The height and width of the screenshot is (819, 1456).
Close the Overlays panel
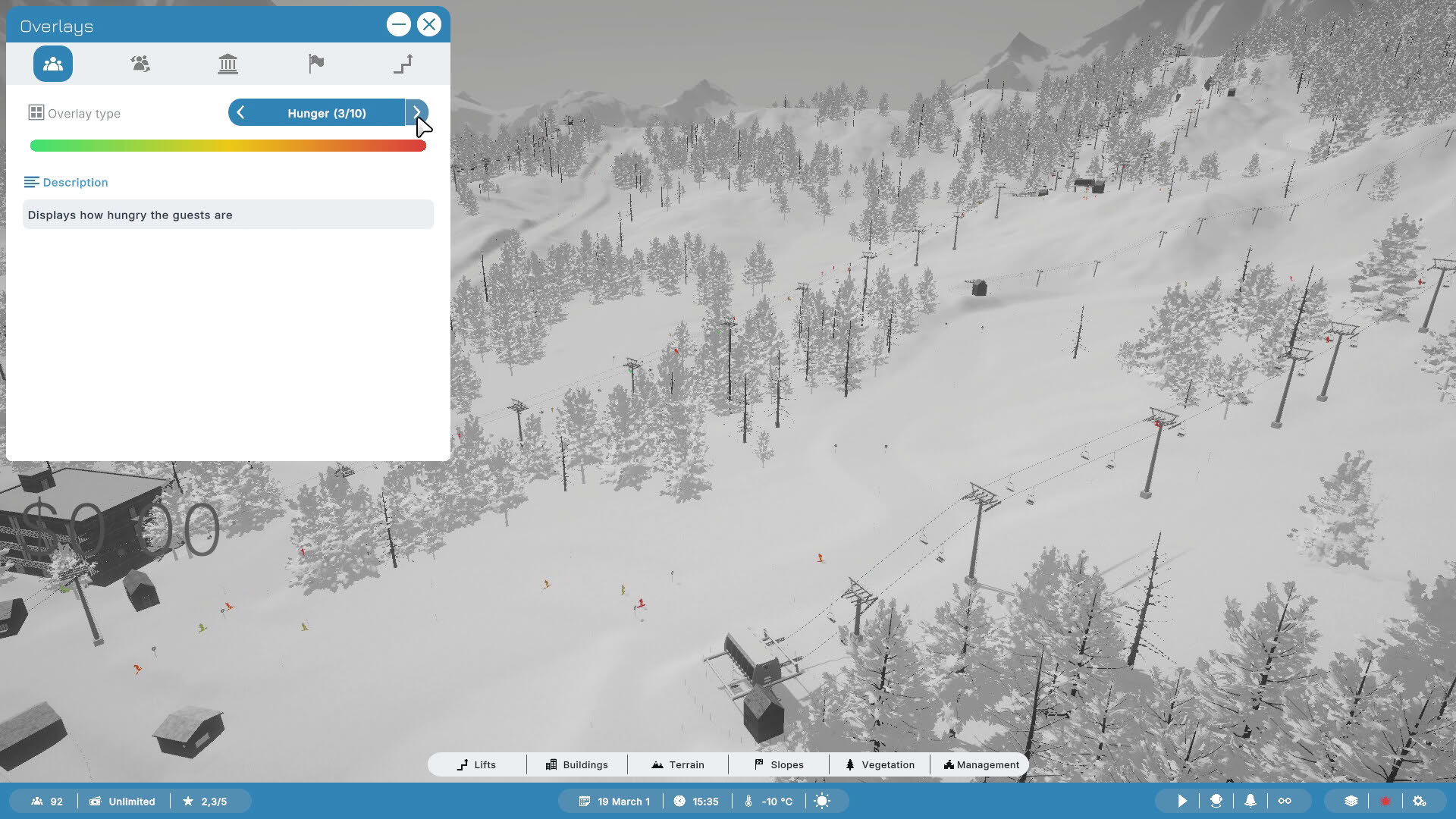click(x=429, y=24)
